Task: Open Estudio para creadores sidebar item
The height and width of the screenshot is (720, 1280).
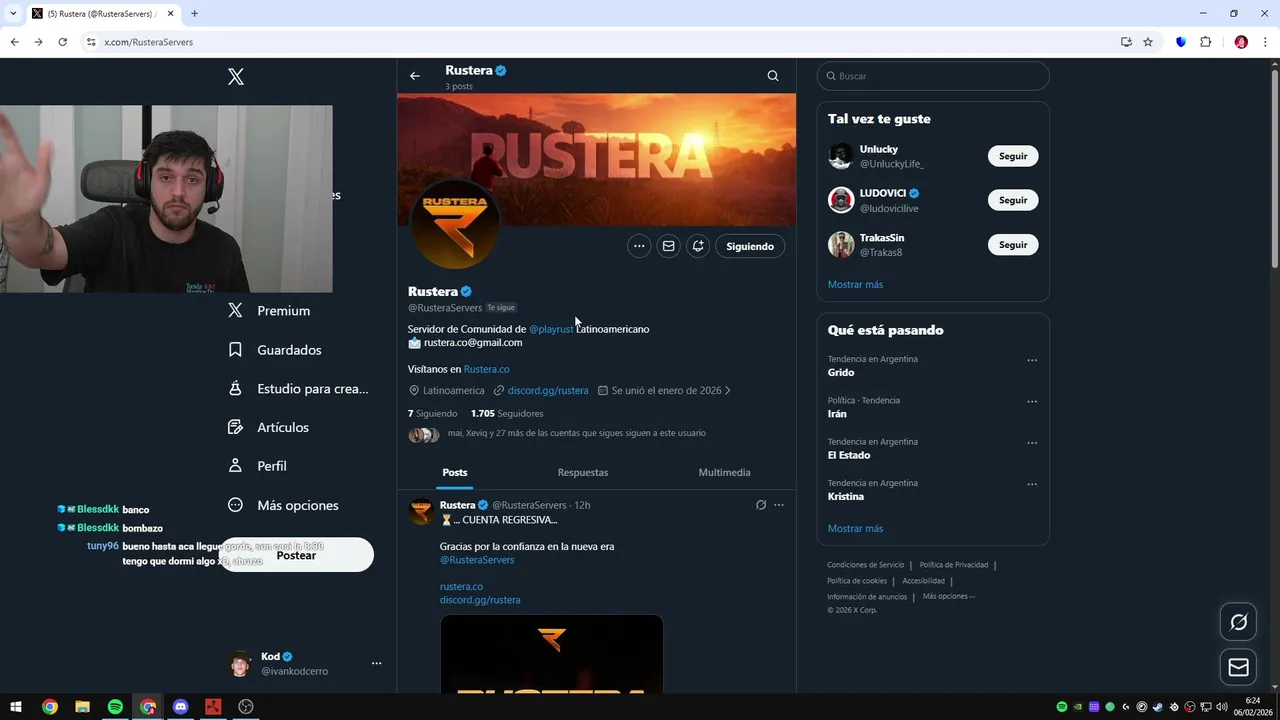Action: tap(298, 389)
